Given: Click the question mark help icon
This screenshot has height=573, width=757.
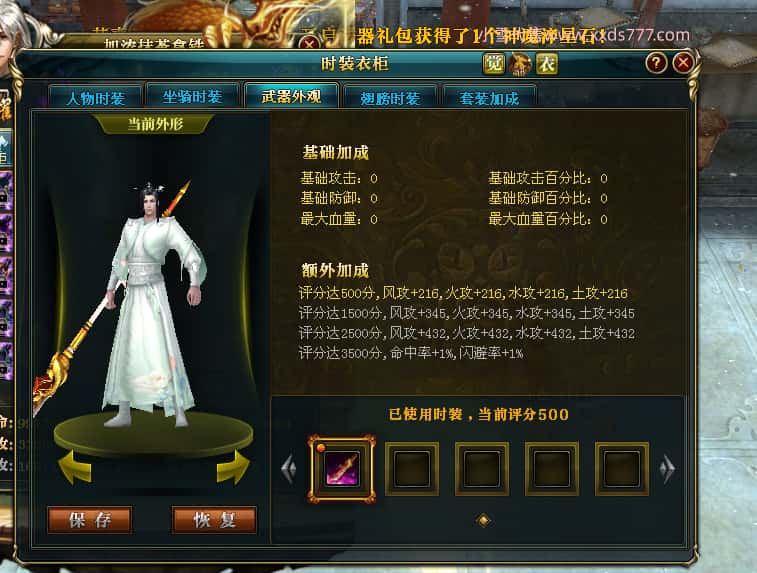Looking at the screenshot, I should coord(656,63).
